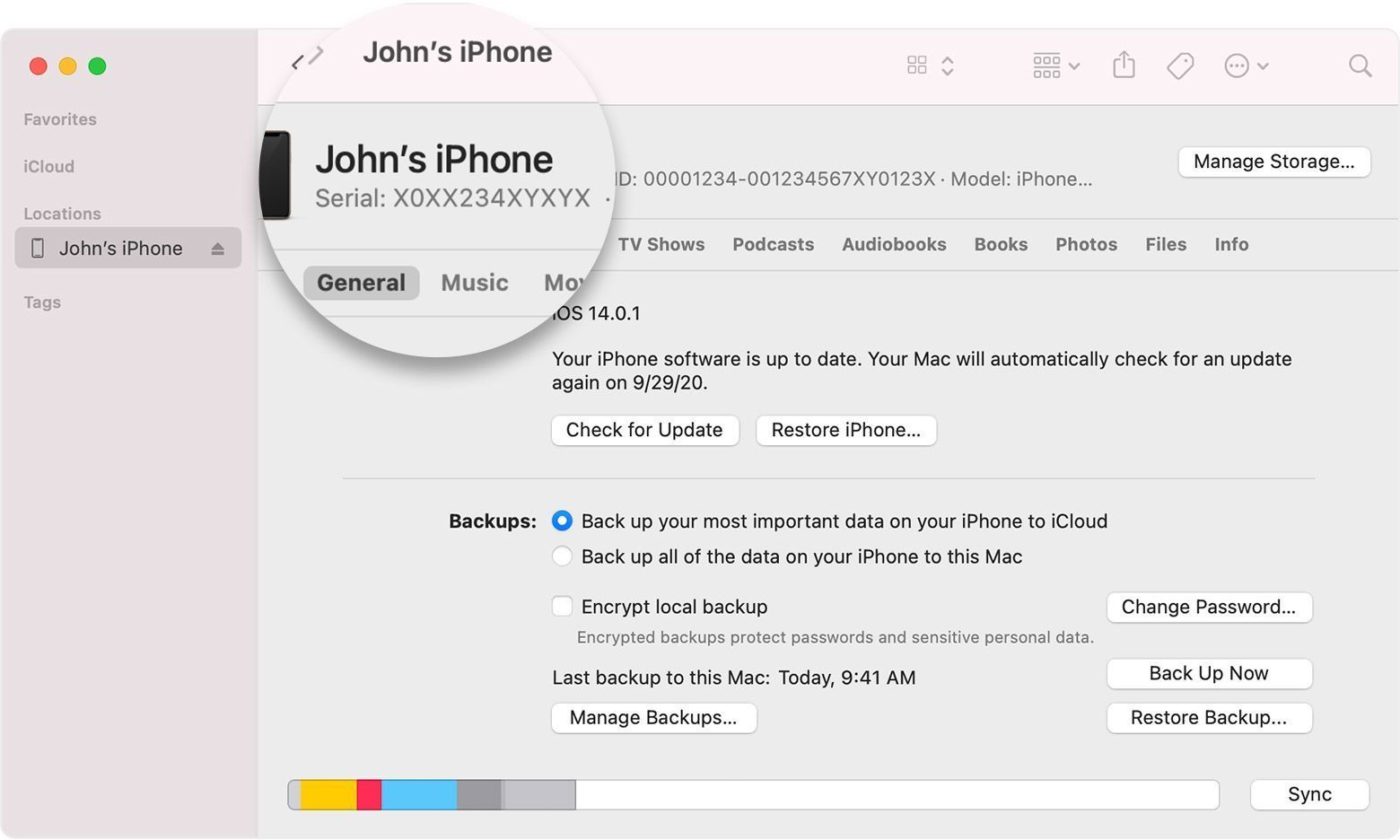The image size is (1400, 840).
Task: Click the Edit Tags icon
Action: tap(1180, 66)
